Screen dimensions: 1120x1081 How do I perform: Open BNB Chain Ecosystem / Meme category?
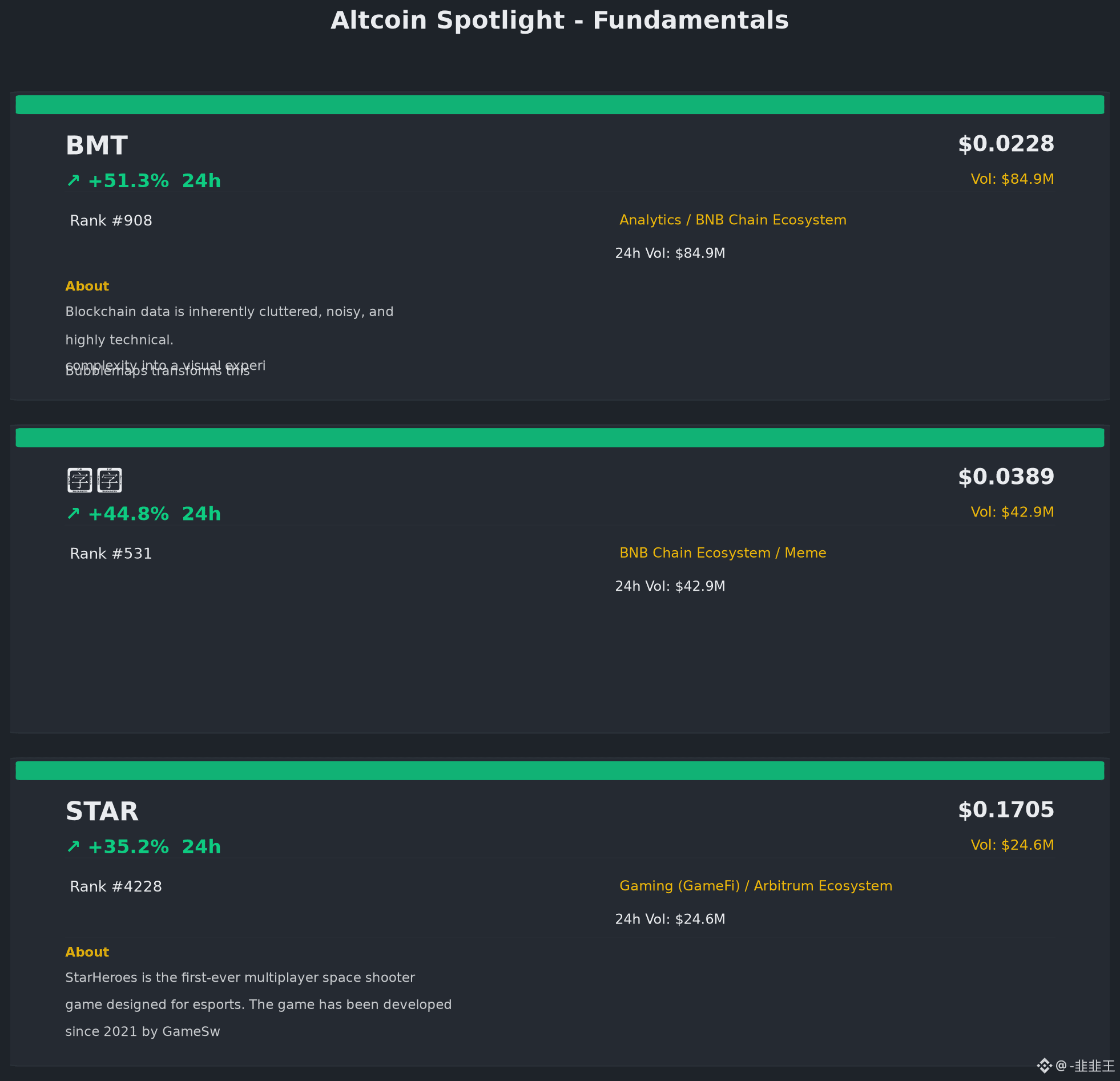723,553
